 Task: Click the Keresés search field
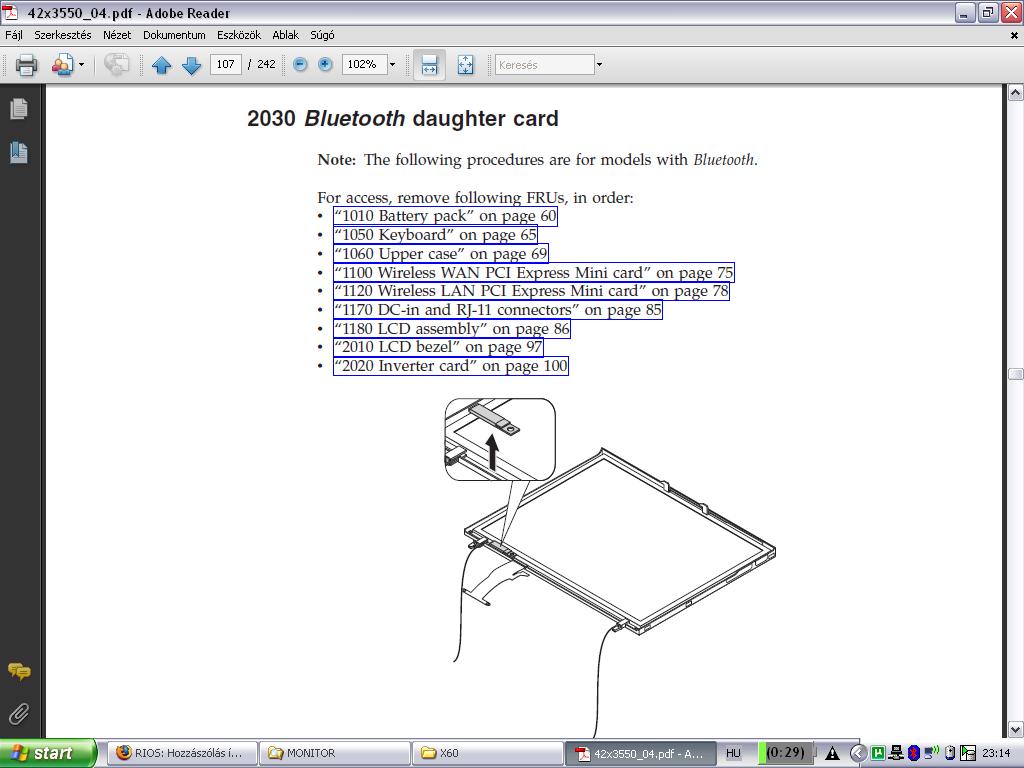click(545, 65)
